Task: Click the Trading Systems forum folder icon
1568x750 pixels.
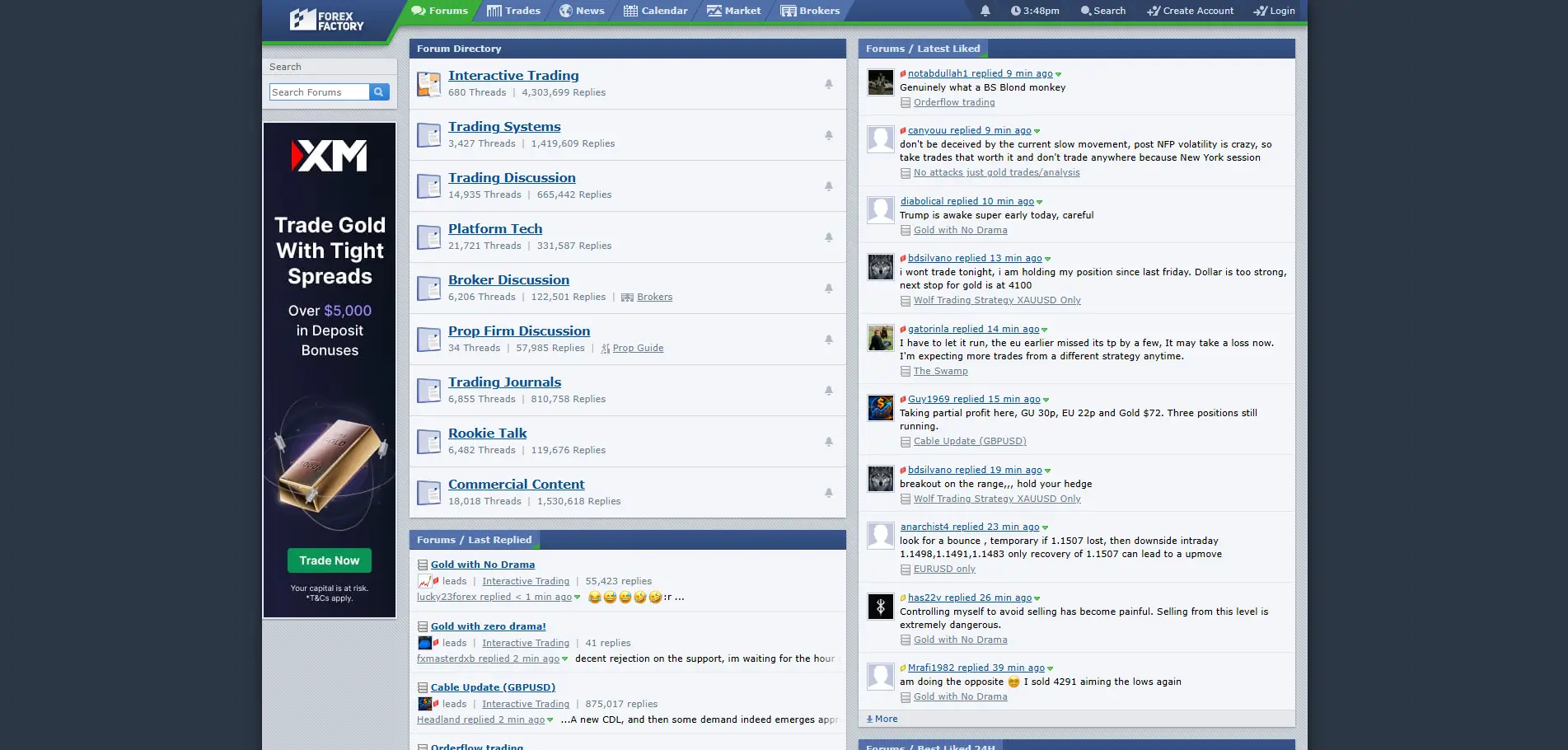Action: pos(428,135)
